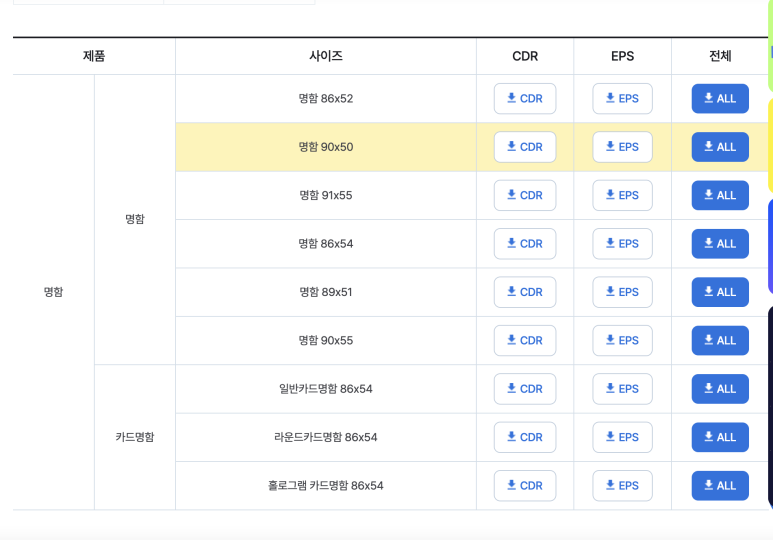Download ALL files for 일반카드명함 86x54
The height and width of the screenshot is (540, 773).
click(720, 389)
